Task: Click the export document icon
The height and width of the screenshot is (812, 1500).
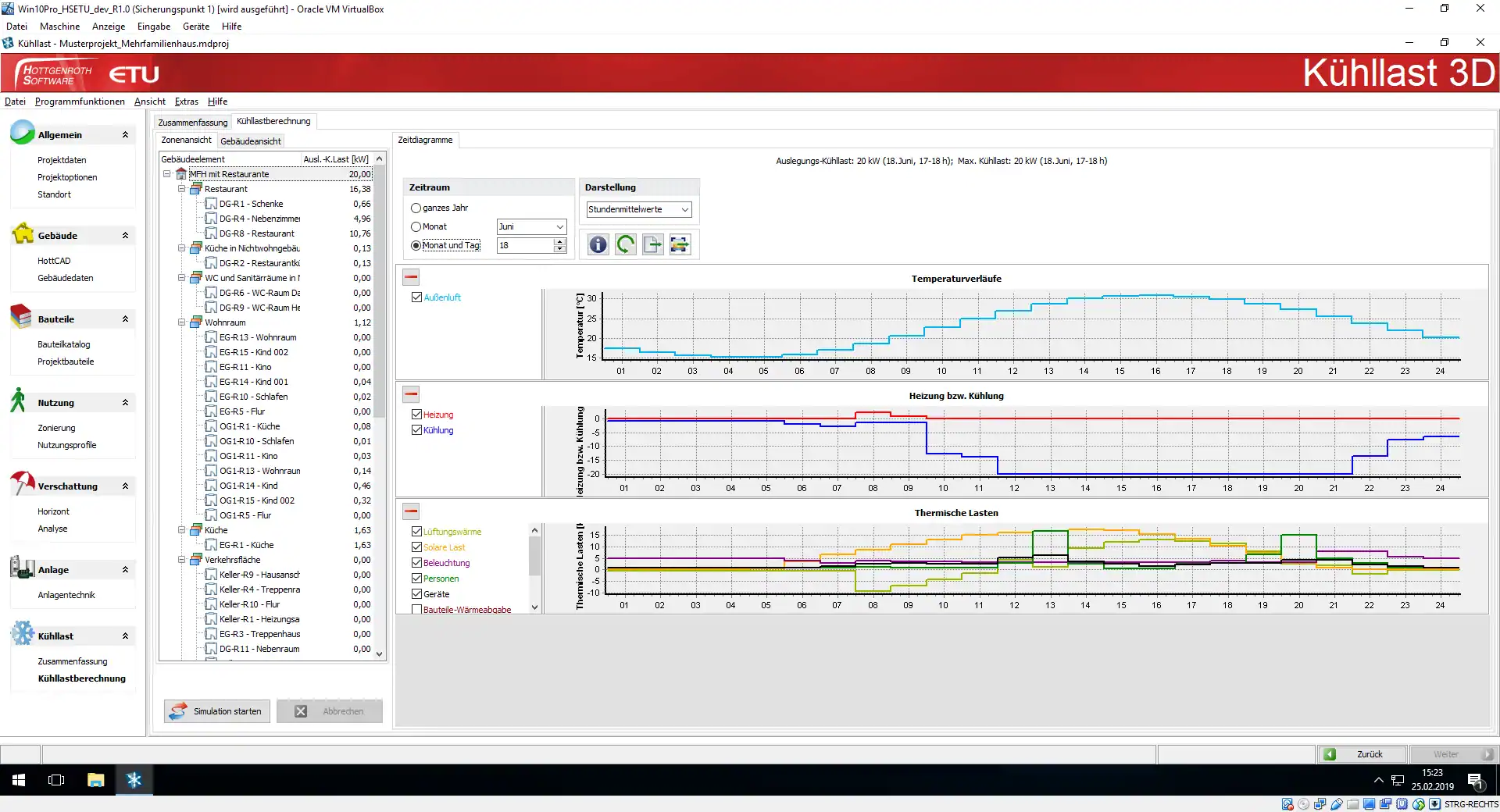Action: coord(652,245)
